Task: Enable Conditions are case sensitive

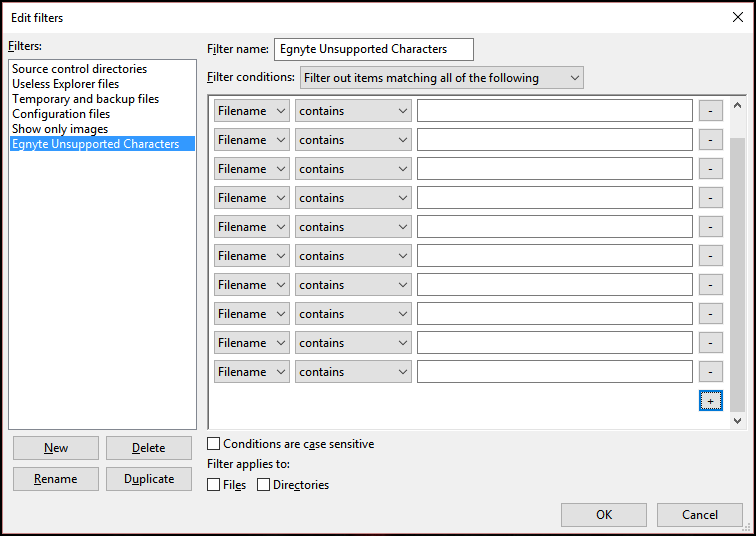Action: click(214, 444)
